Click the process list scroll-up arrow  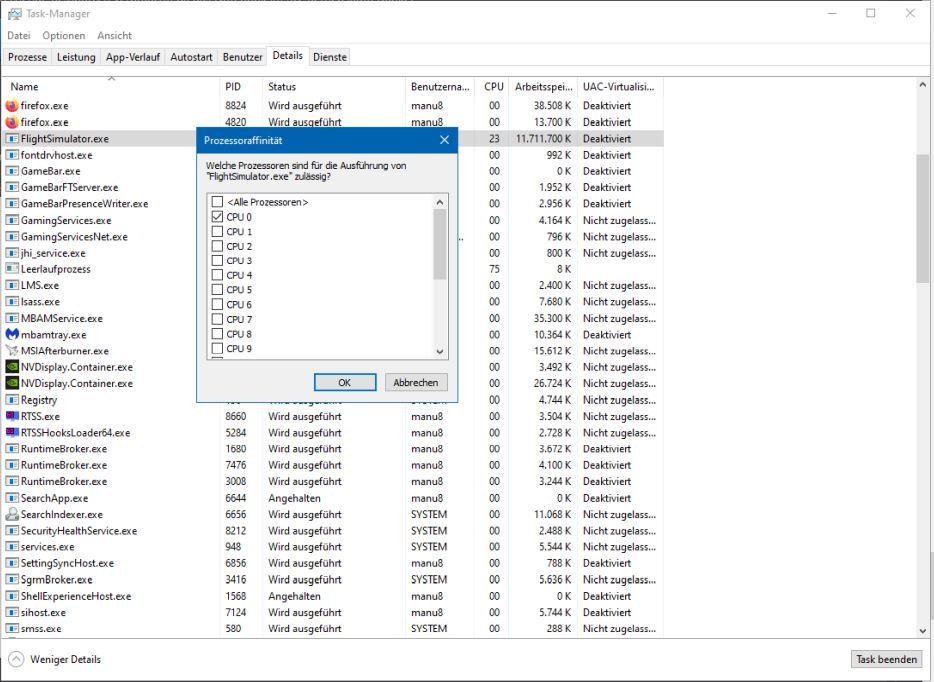point(923,86)
